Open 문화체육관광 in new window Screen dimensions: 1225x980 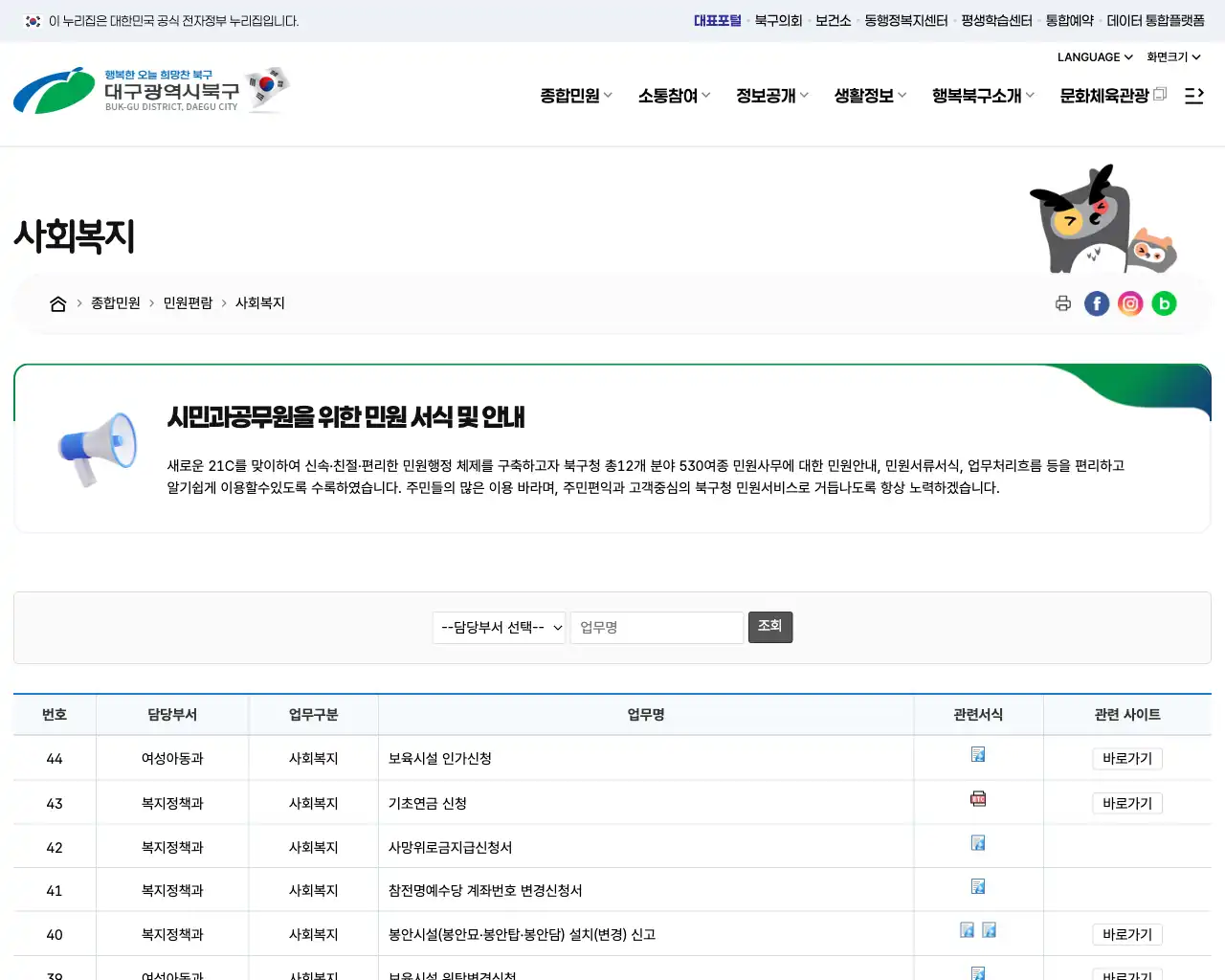[1113, 96]
